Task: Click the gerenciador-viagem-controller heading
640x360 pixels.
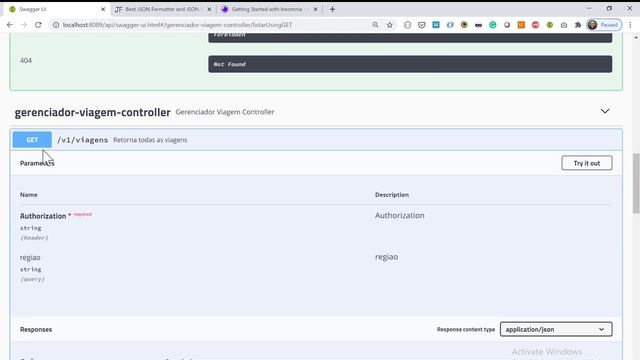Action: point(92,112)
